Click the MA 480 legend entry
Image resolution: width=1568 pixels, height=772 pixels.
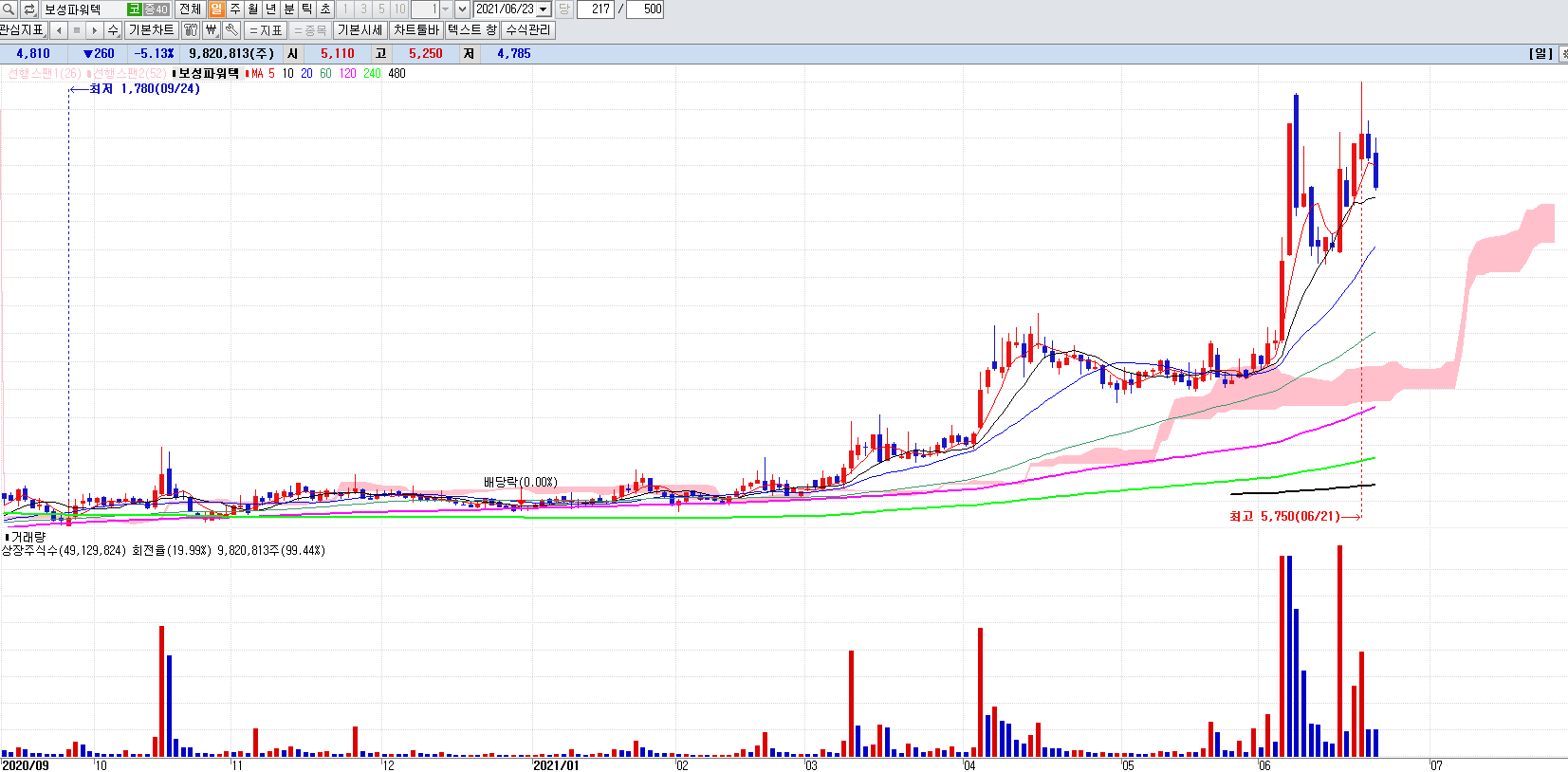pos(397,73)
